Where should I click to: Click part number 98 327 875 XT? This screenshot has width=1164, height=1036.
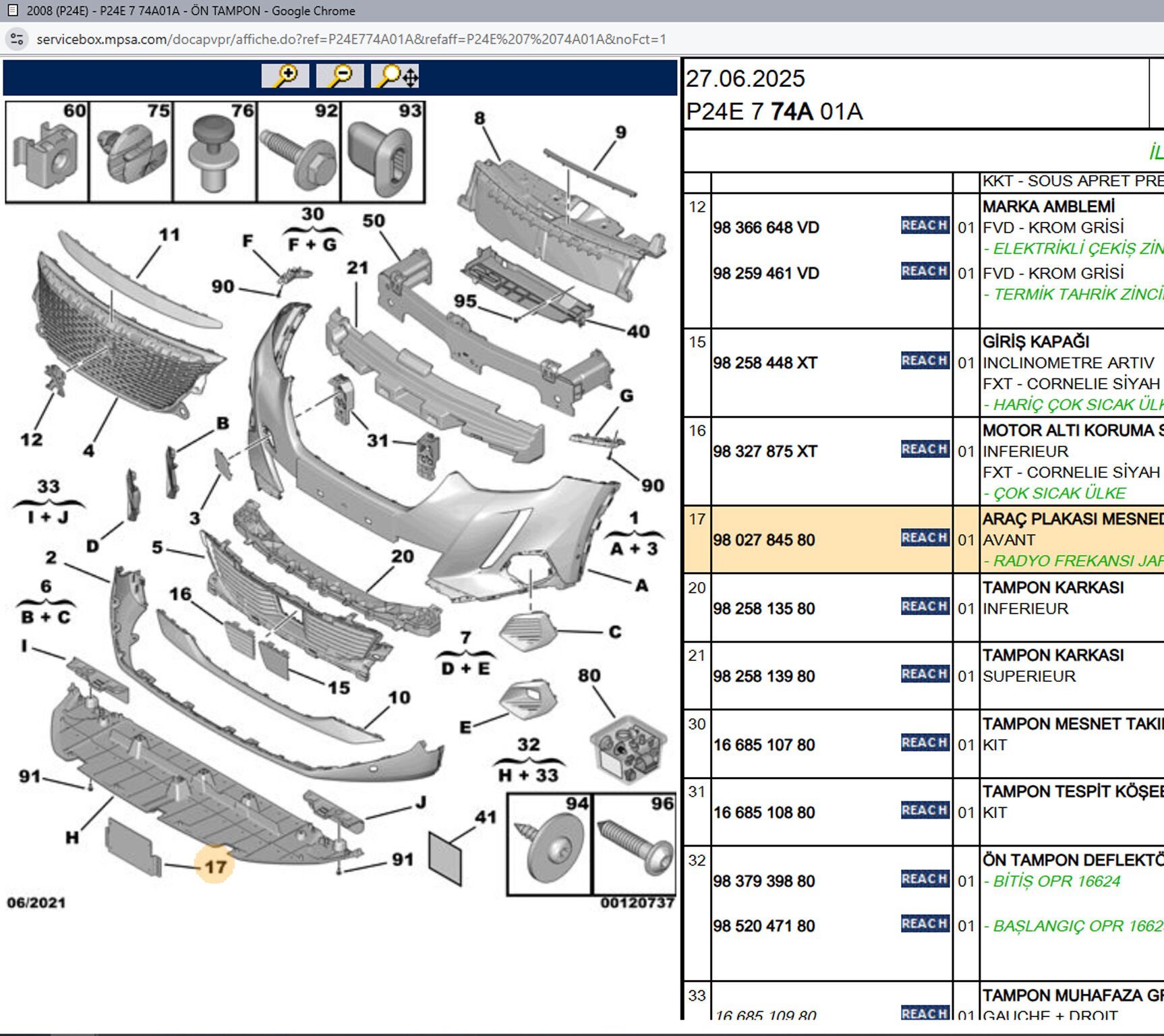(765, 451)
